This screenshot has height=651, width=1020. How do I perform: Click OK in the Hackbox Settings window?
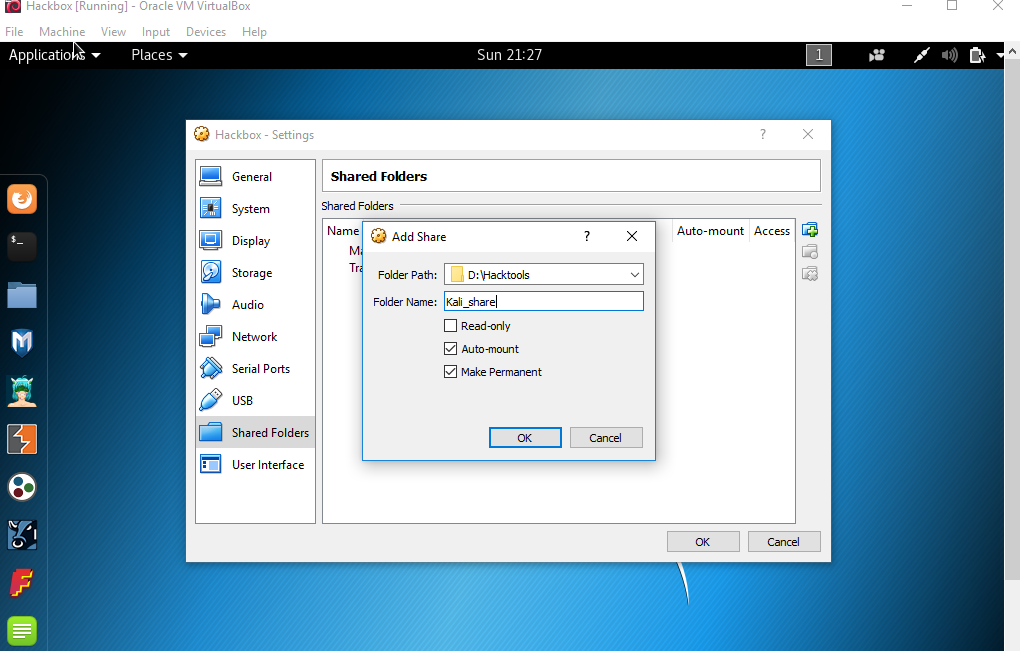[x=703, y=542]
